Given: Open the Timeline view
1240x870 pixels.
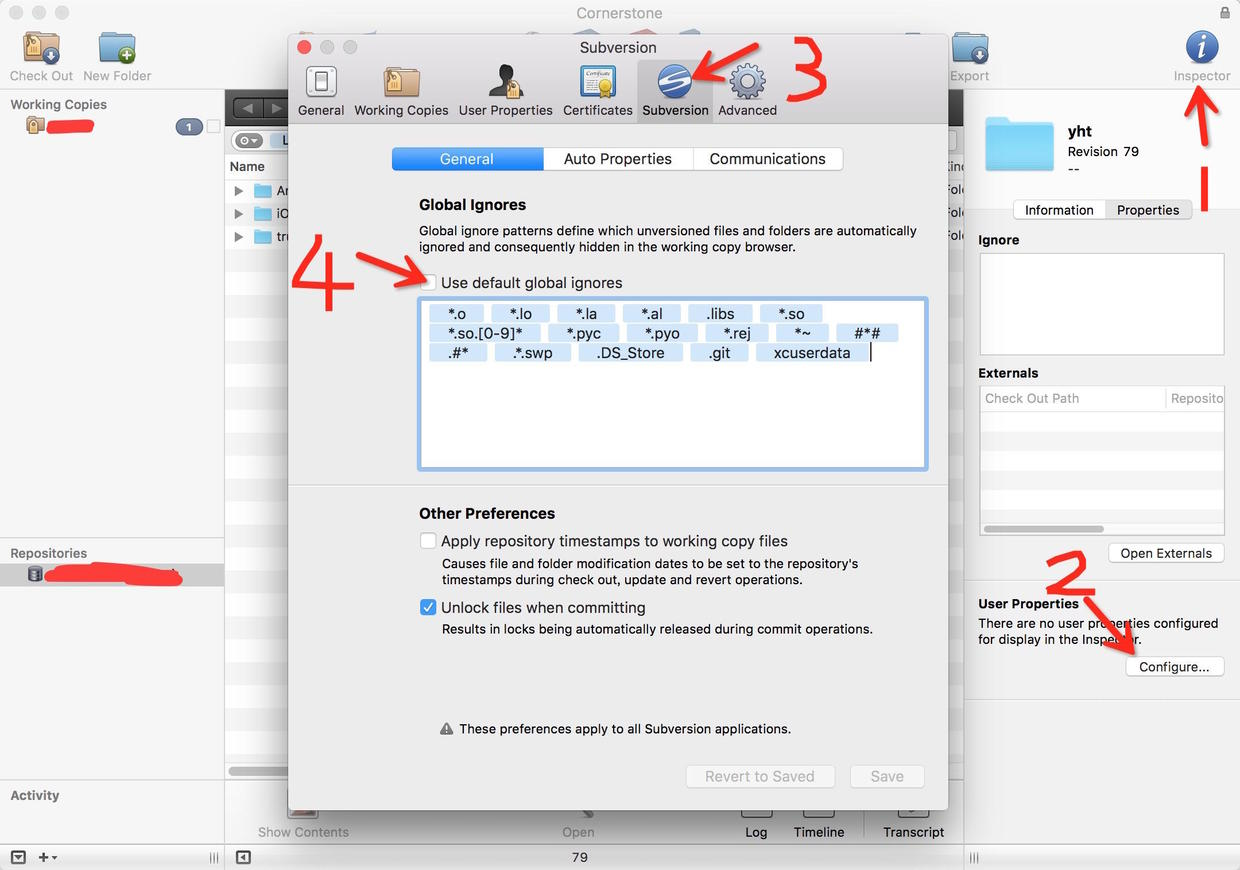Looking at the screenshot, I should 819,824.
